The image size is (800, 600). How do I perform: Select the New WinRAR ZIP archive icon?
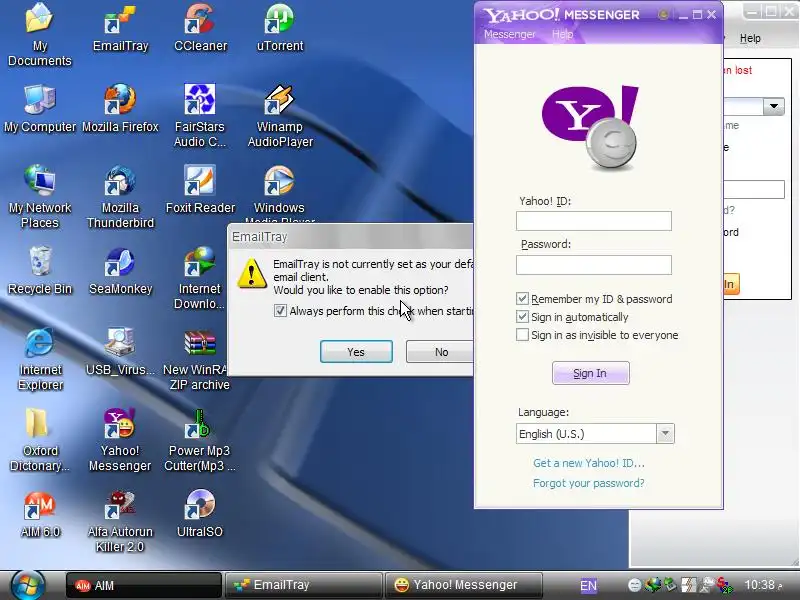(198, 359)
